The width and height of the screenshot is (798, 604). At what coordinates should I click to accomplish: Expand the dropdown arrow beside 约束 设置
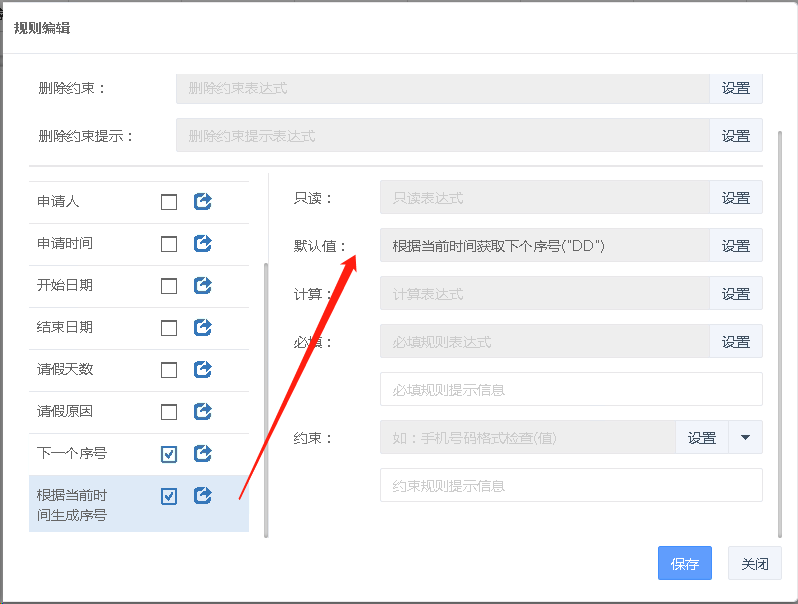[745, 437]
